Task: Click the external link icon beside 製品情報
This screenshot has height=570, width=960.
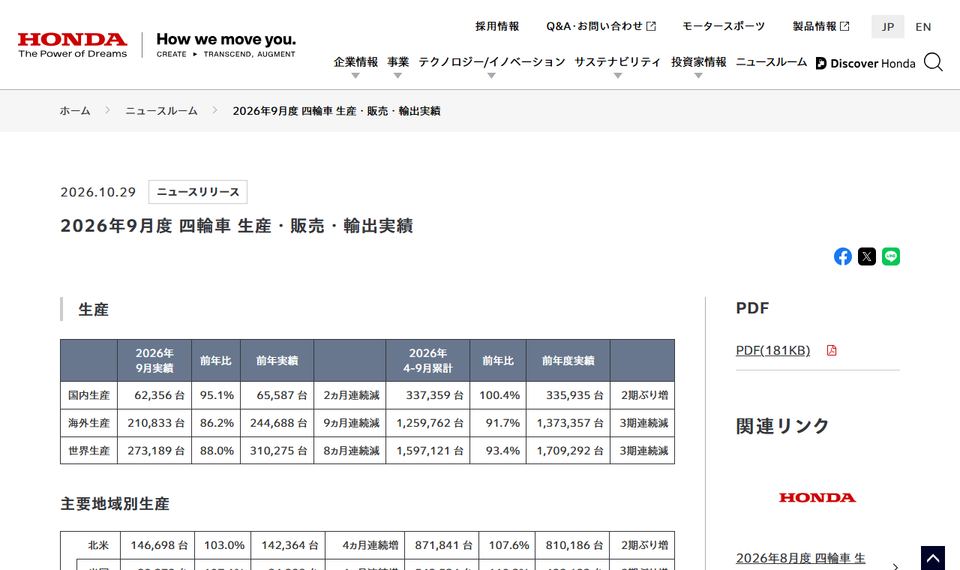Action: (844, 26)
